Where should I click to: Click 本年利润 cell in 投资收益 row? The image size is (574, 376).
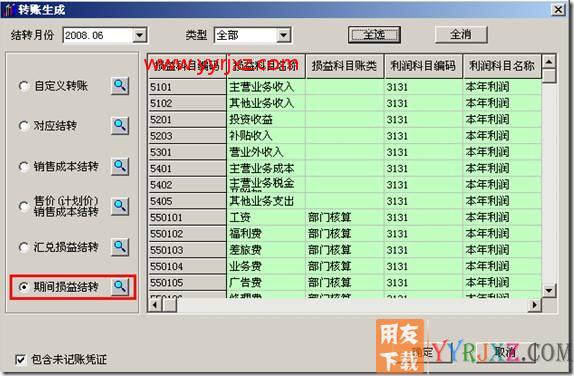(502, 120)
